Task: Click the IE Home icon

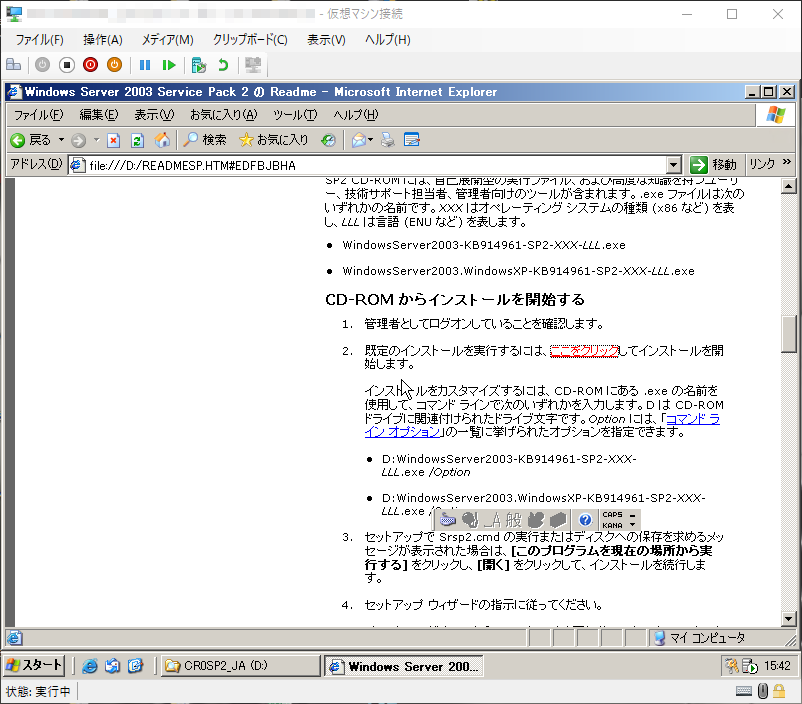Action: pyautogui.click(x=162, y=140)
